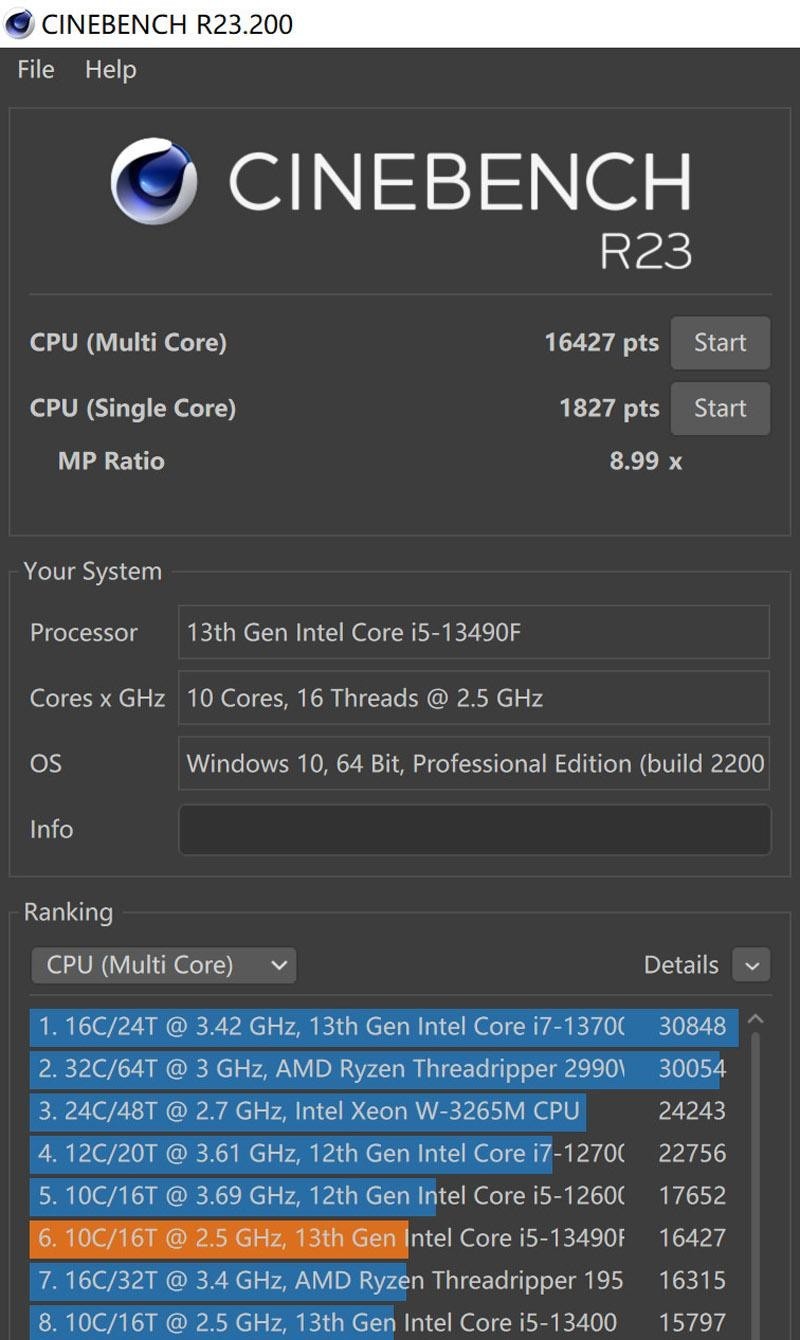Select the highlighted orange i5-13490F ranking row
Image resolution: width=800 pixels, height=1340 pixels.
[380, 1238]
